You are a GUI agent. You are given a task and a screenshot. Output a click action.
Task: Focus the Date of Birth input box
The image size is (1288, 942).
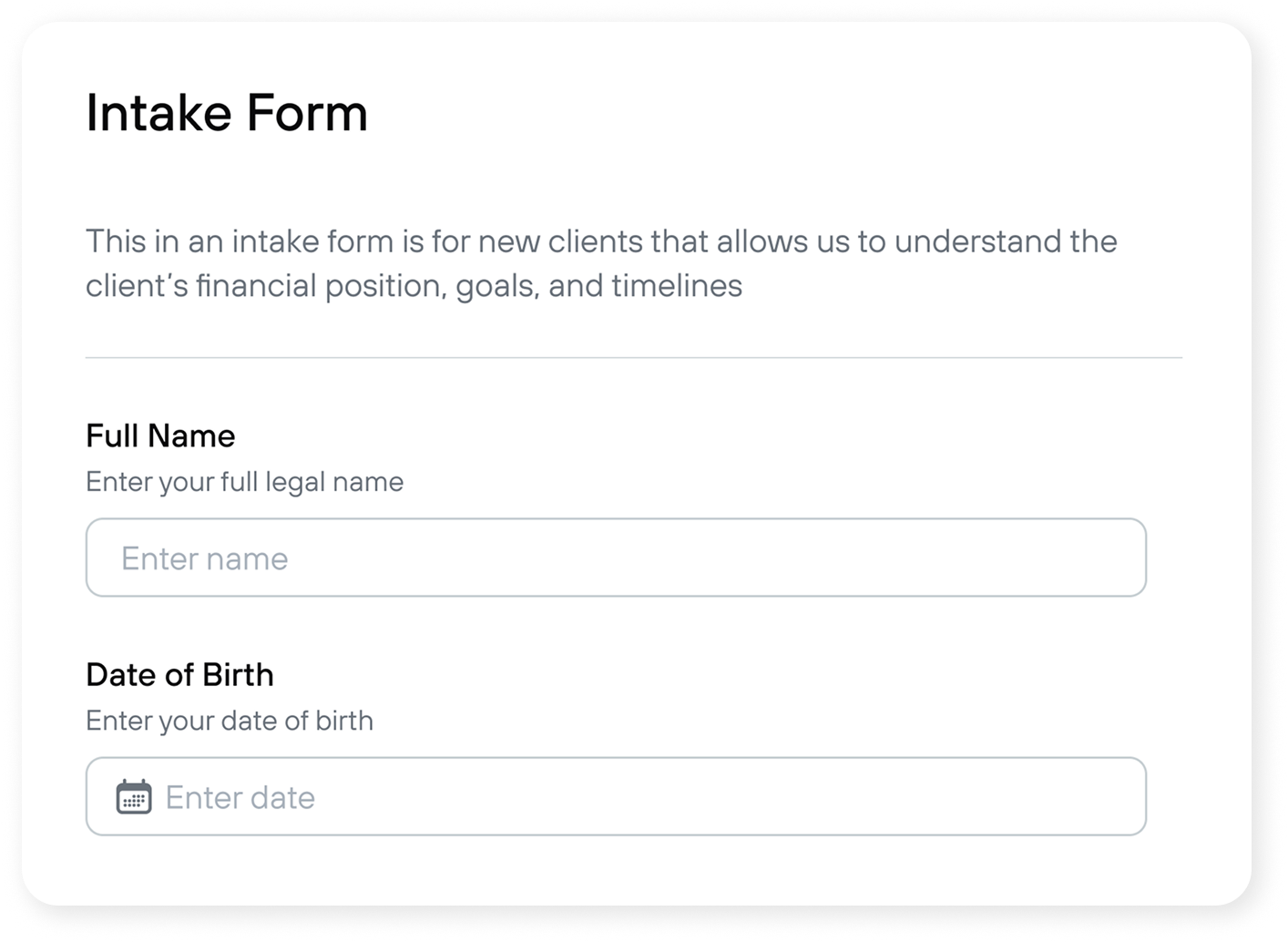pos(616,796)
